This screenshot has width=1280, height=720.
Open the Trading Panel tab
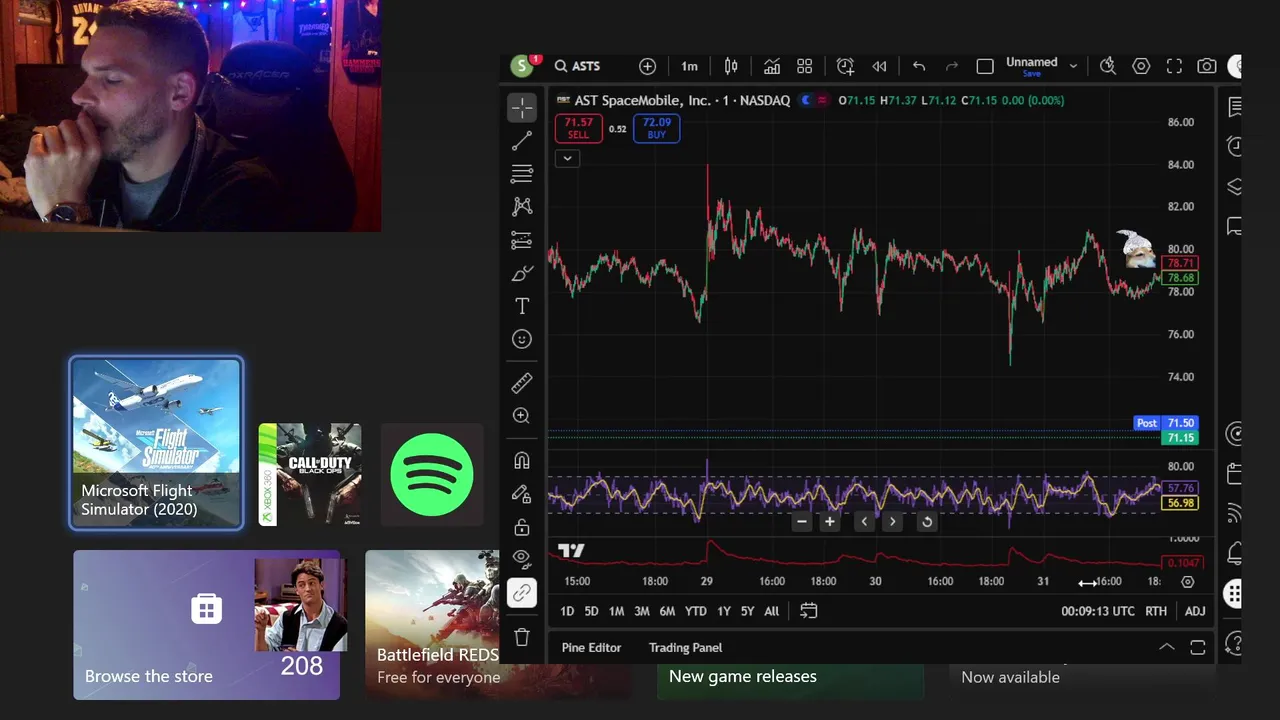685,648
